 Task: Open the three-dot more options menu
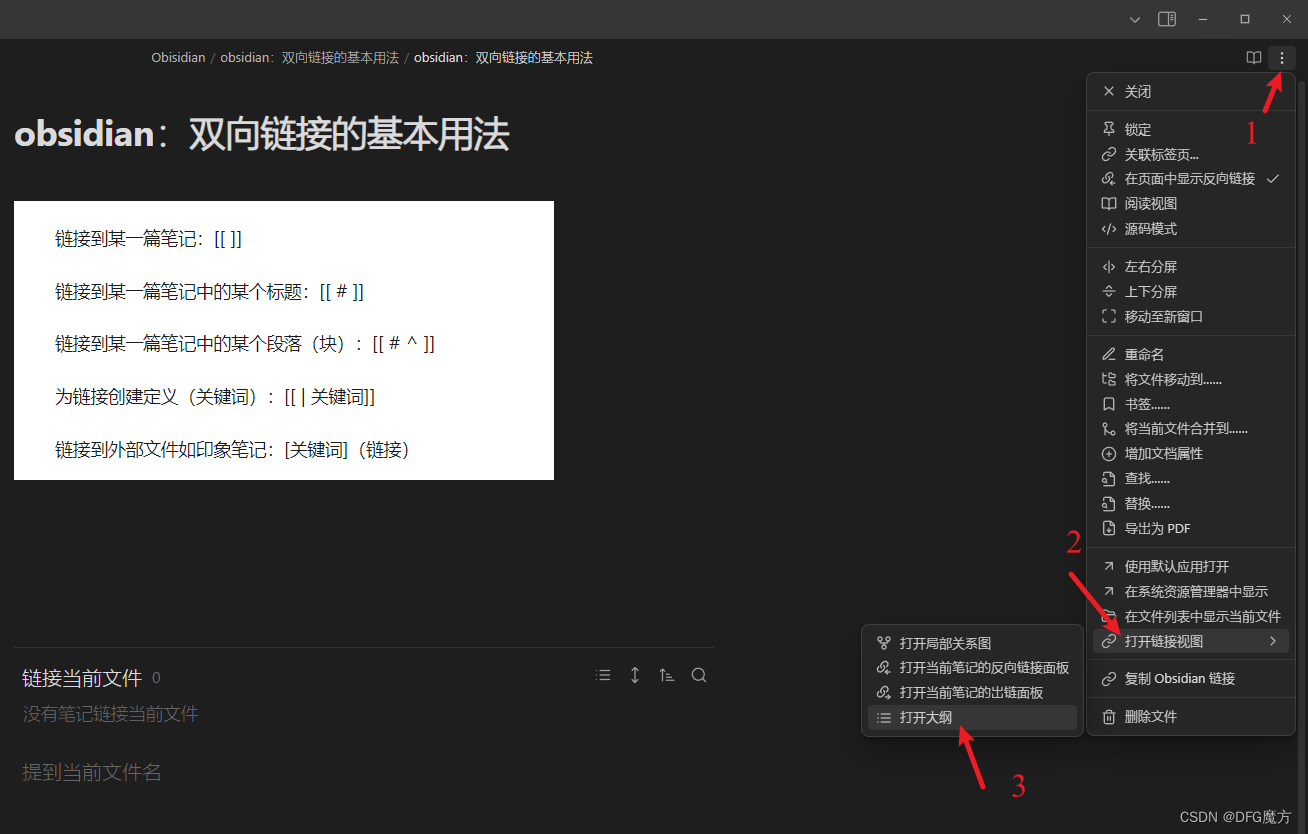[1282, 58]
